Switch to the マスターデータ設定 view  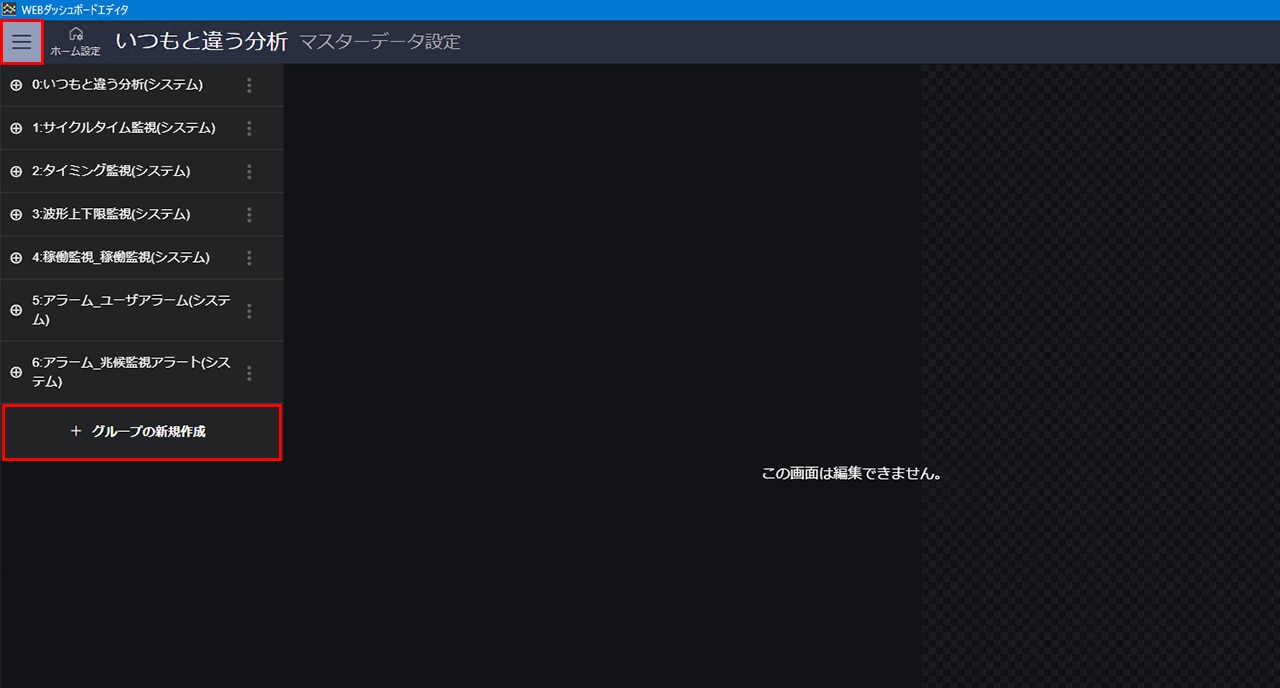[x=380, y=42]
